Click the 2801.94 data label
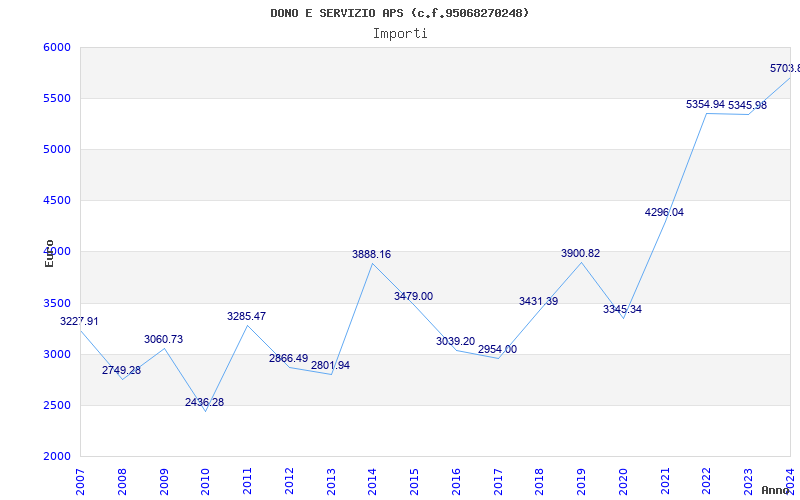800x500 pixels. click(331, 365)
